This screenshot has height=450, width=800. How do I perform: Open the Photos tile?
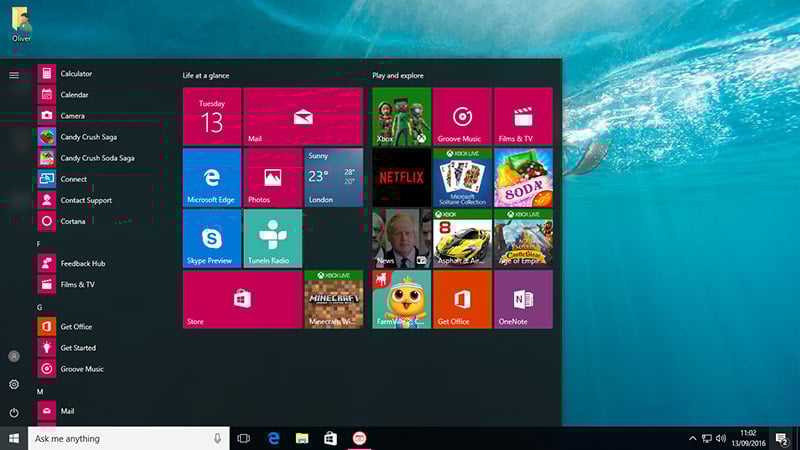tap(273, 178)
